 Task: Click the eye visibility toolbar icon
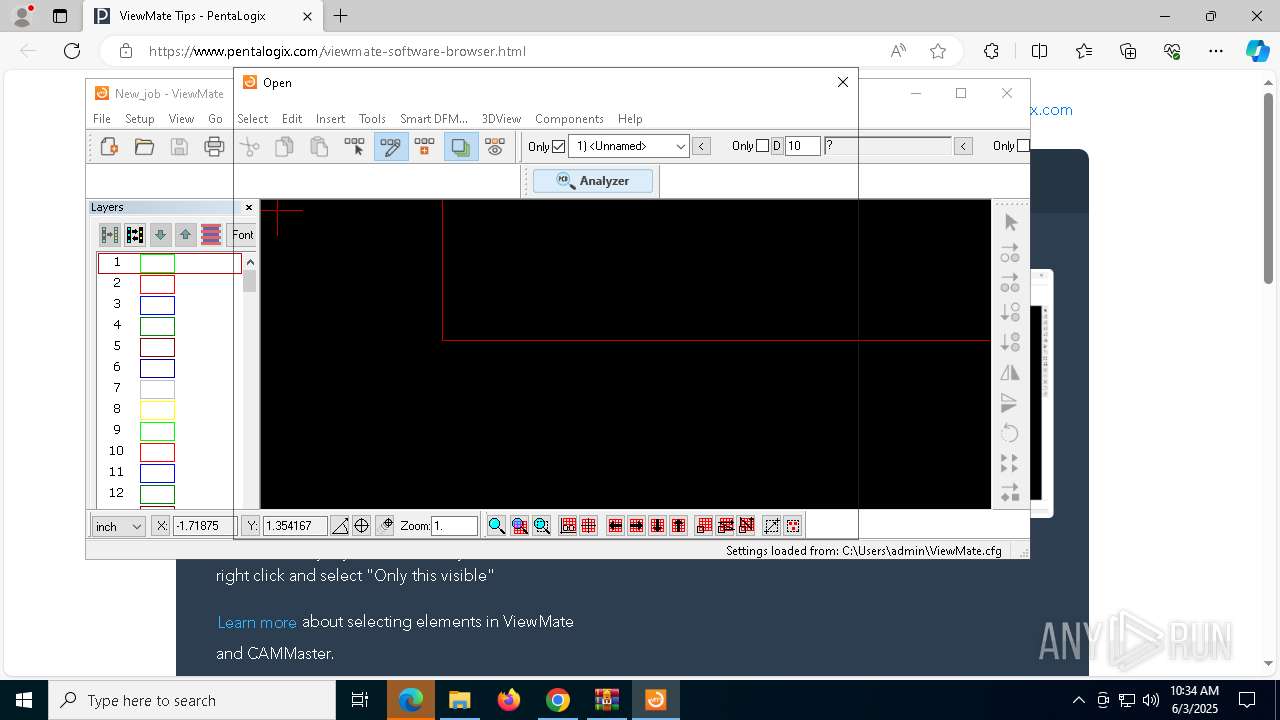(x=495, y=147)
